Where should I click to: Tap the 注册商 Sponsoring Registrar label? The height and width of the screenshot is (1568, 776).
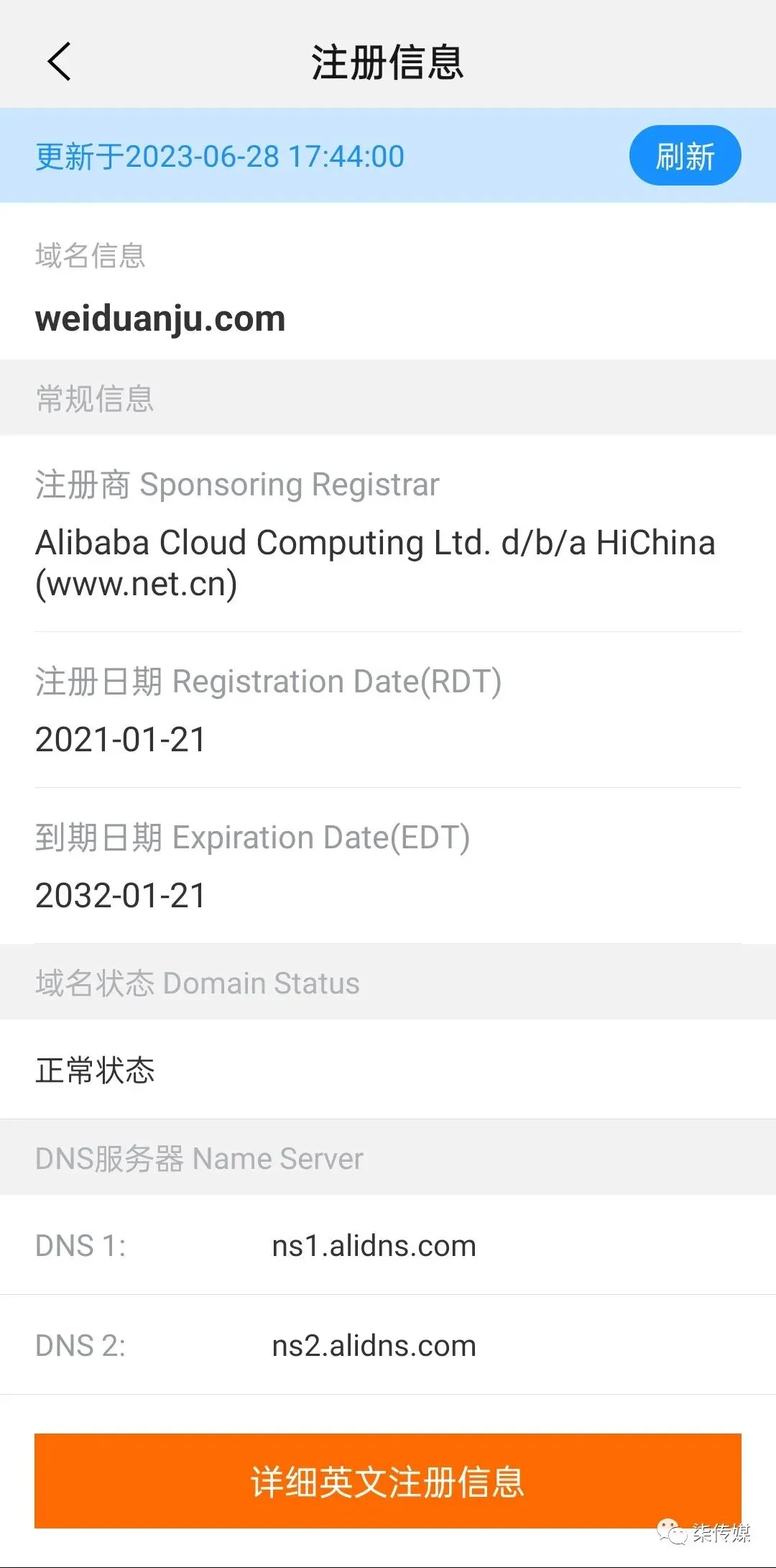click(237, 485)
